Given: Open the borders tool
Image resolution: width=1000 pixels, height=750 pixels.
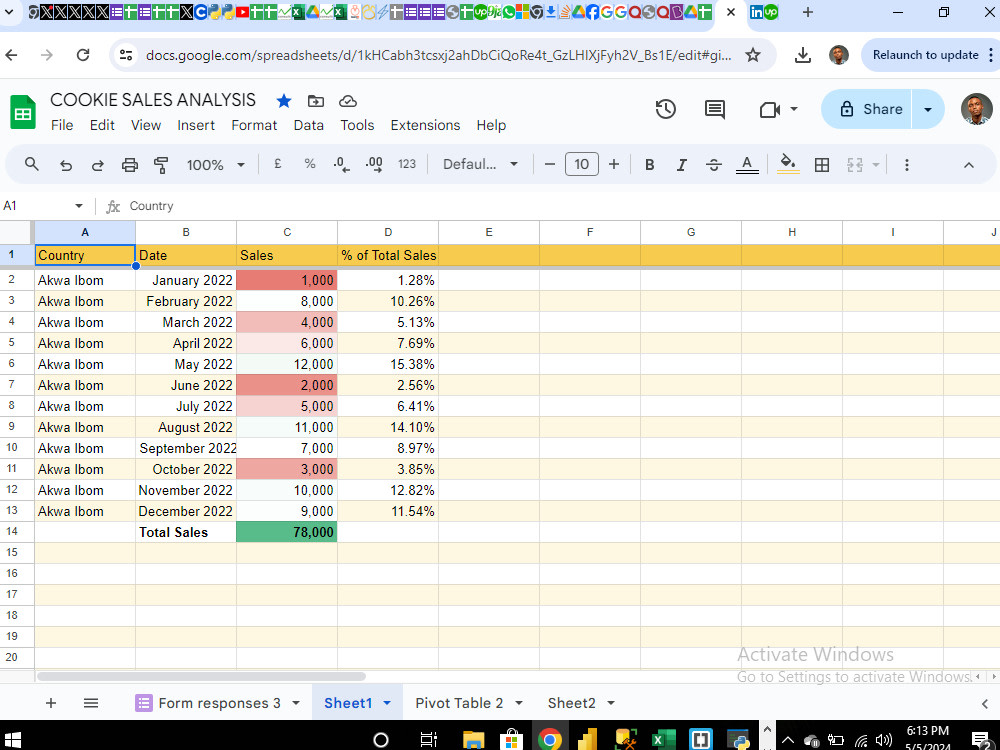Looking at the screenshot, I should 822,165.
